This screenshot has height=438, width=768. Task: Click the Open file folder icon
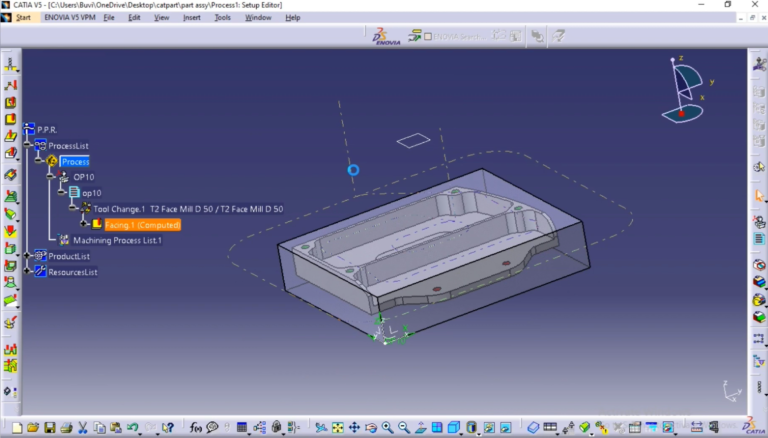click(33, 428)
